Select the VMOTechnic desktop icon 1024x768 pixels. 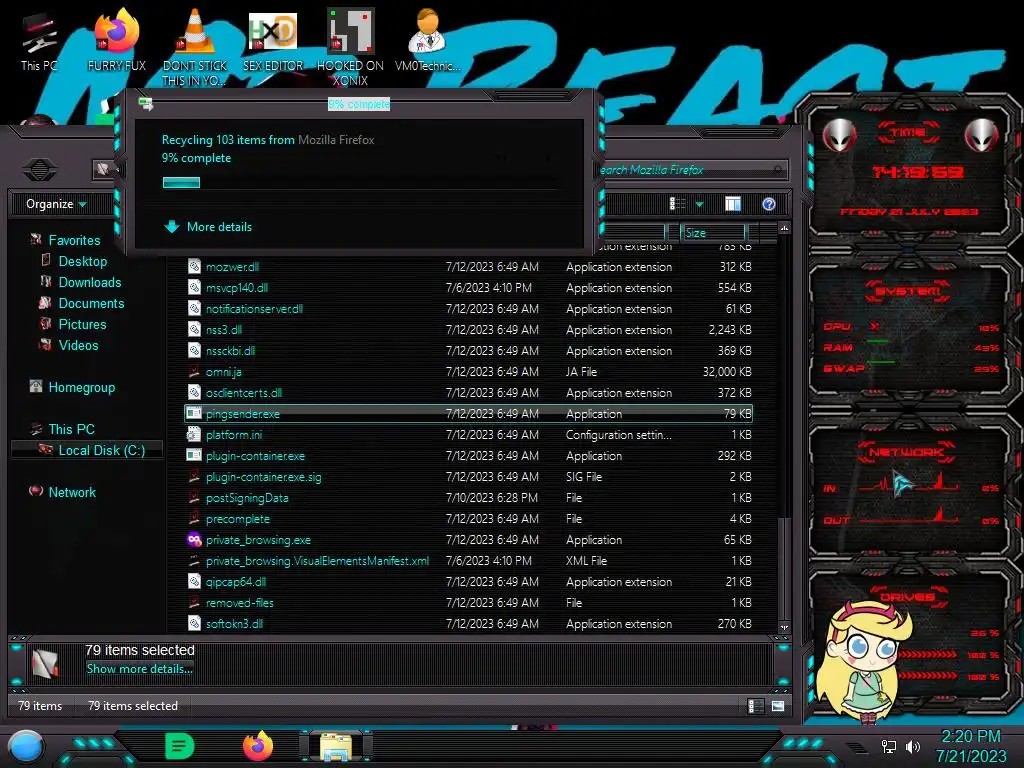(427, 40)
